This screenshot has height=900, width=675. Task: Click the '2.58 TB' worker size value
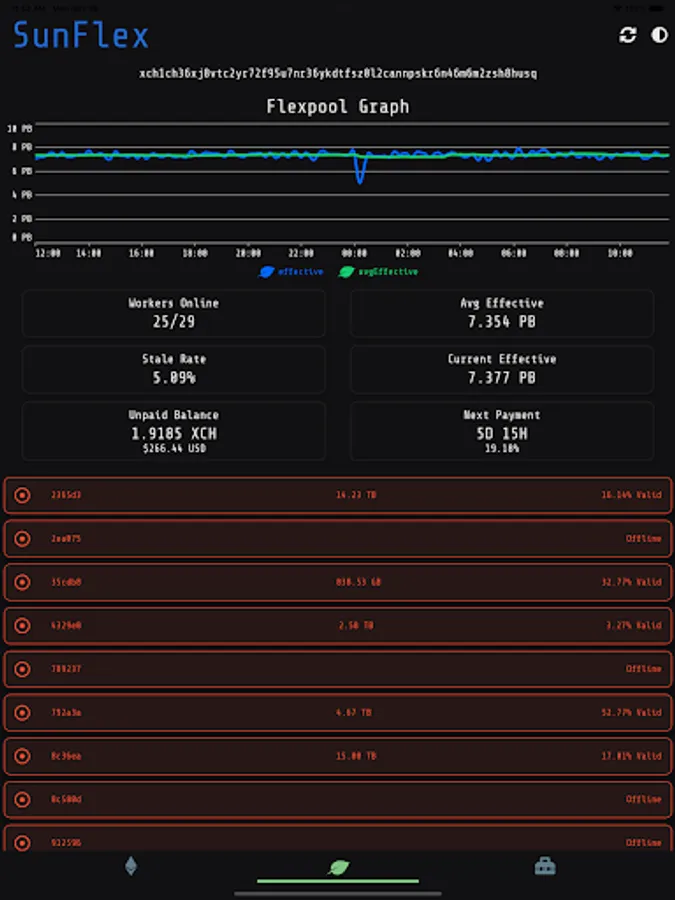pos(356,625)
